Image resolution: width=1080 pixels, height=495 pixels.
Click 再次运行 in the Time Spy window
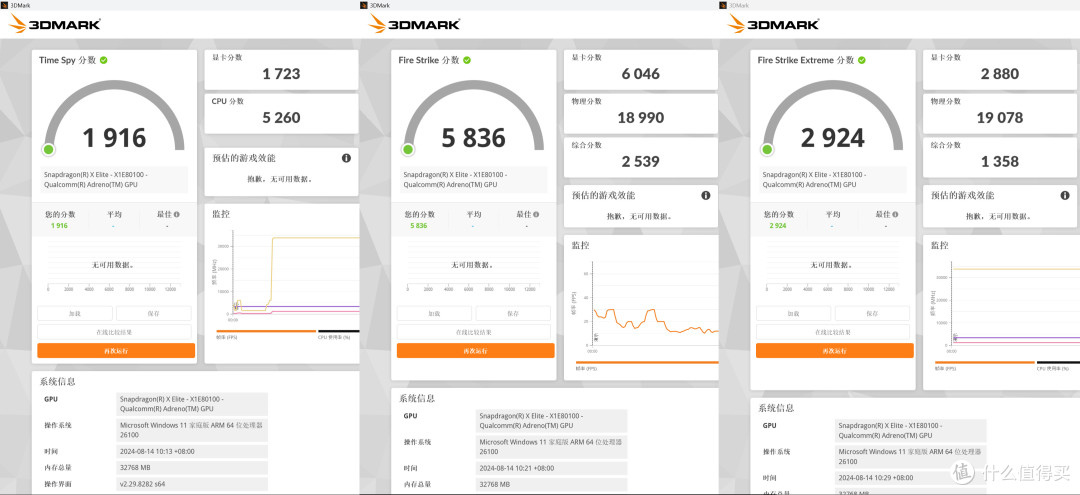point(116,350)
